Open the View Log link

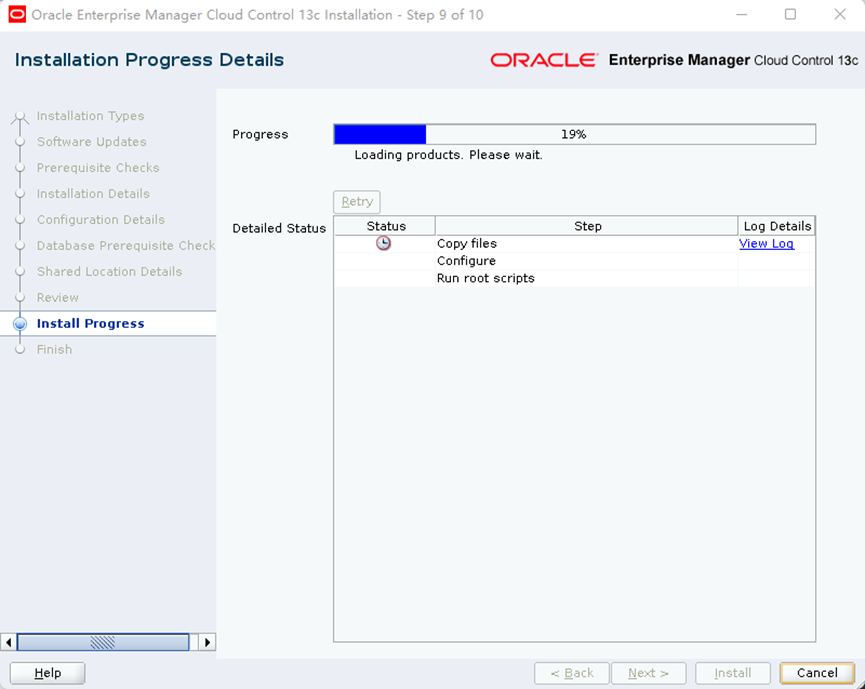coord(766,243)
